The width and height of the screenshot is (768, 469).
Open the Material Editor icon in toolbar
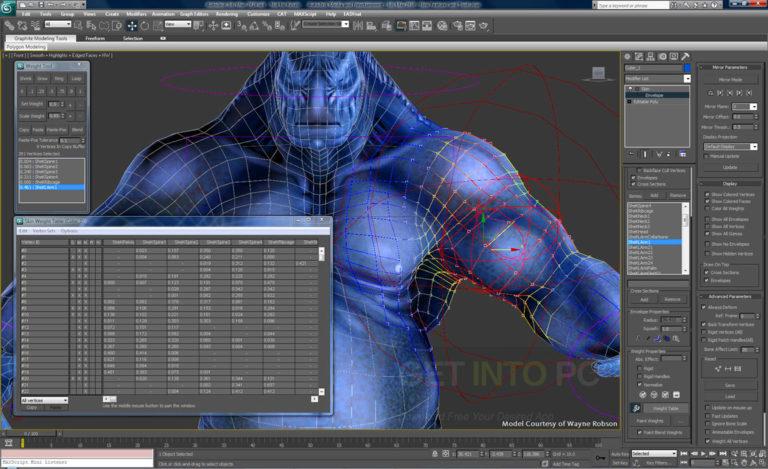tap(442, 25)
